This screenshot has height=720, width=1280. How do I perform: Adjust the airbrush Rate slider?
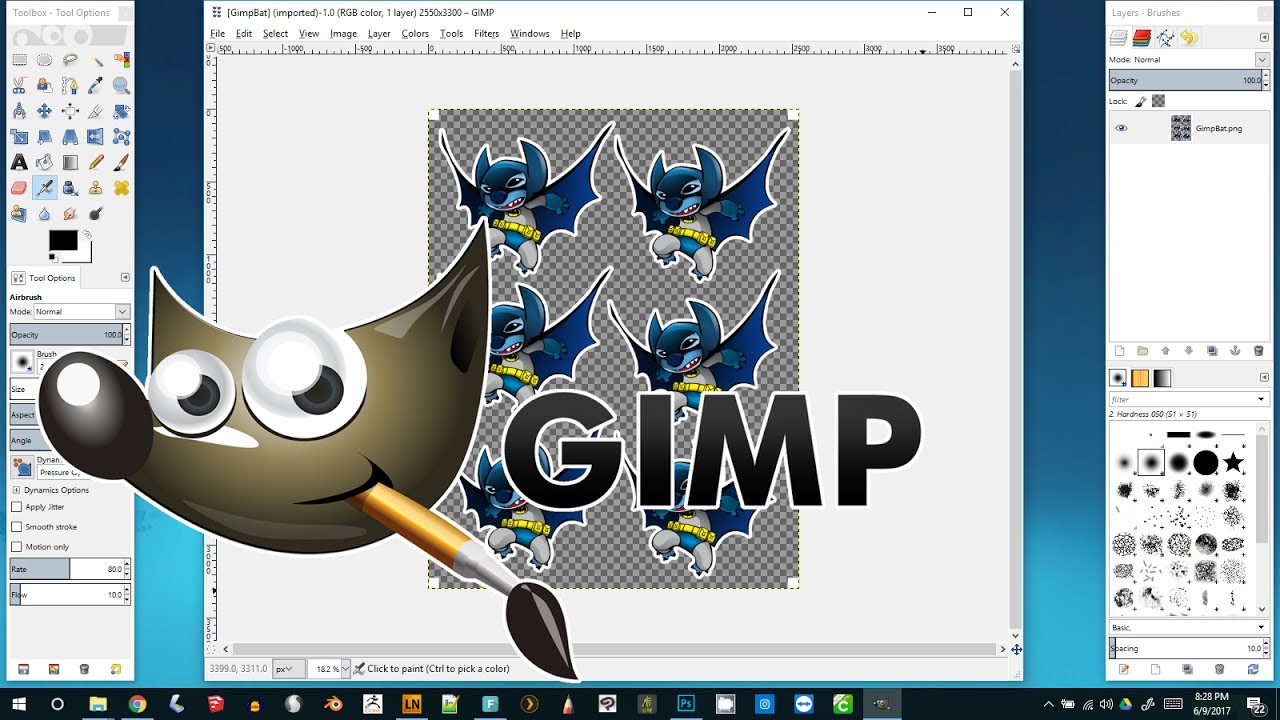70,569
